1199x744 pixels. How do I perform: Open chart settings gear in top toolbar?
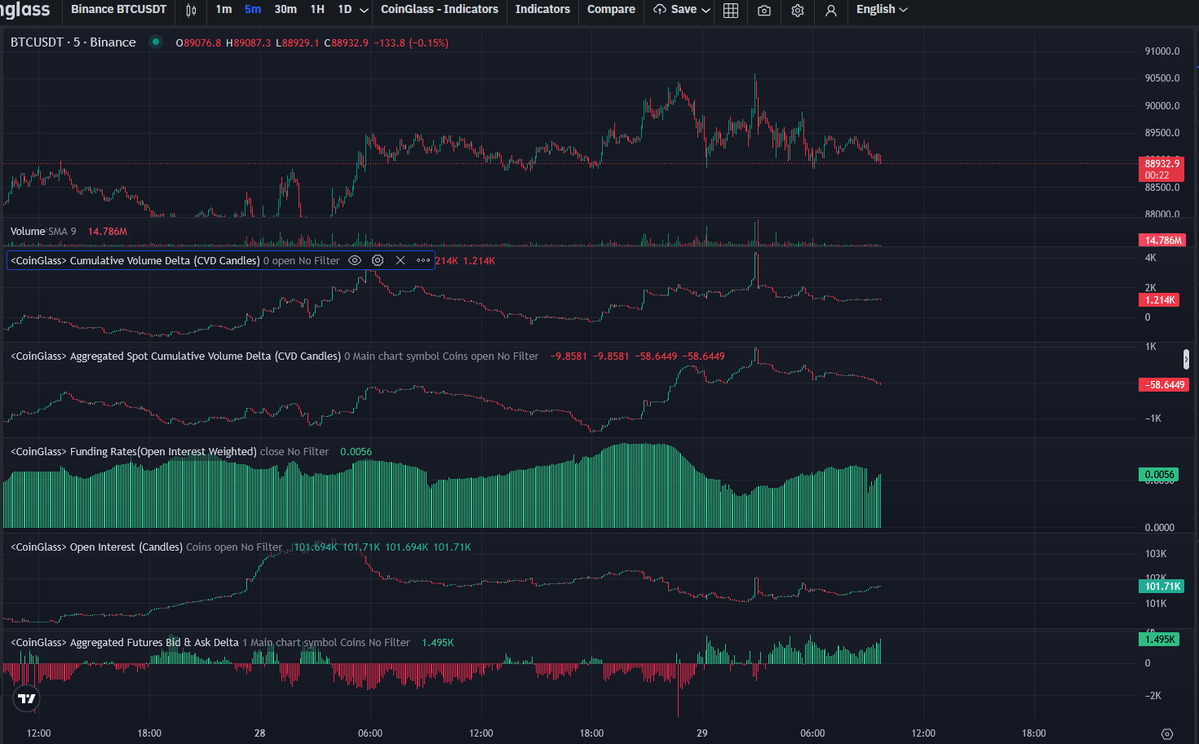(798, 10)
